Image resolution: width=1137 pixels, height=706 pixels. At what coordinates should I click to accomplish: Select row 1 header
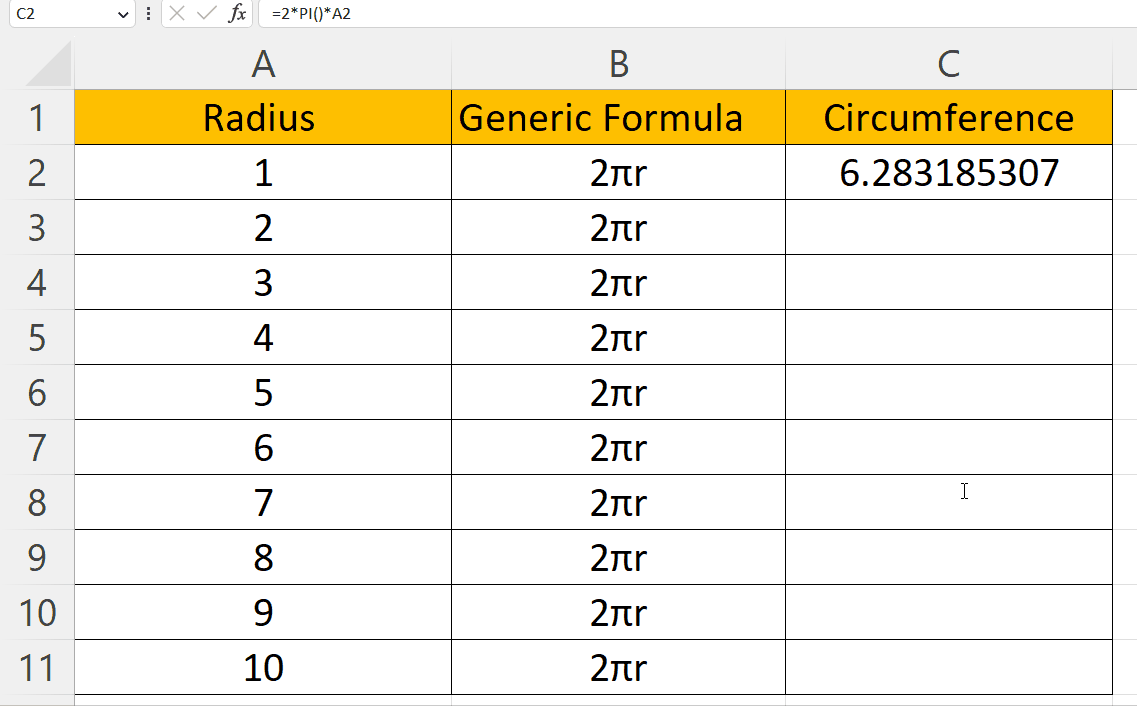[x=39, y=117]
